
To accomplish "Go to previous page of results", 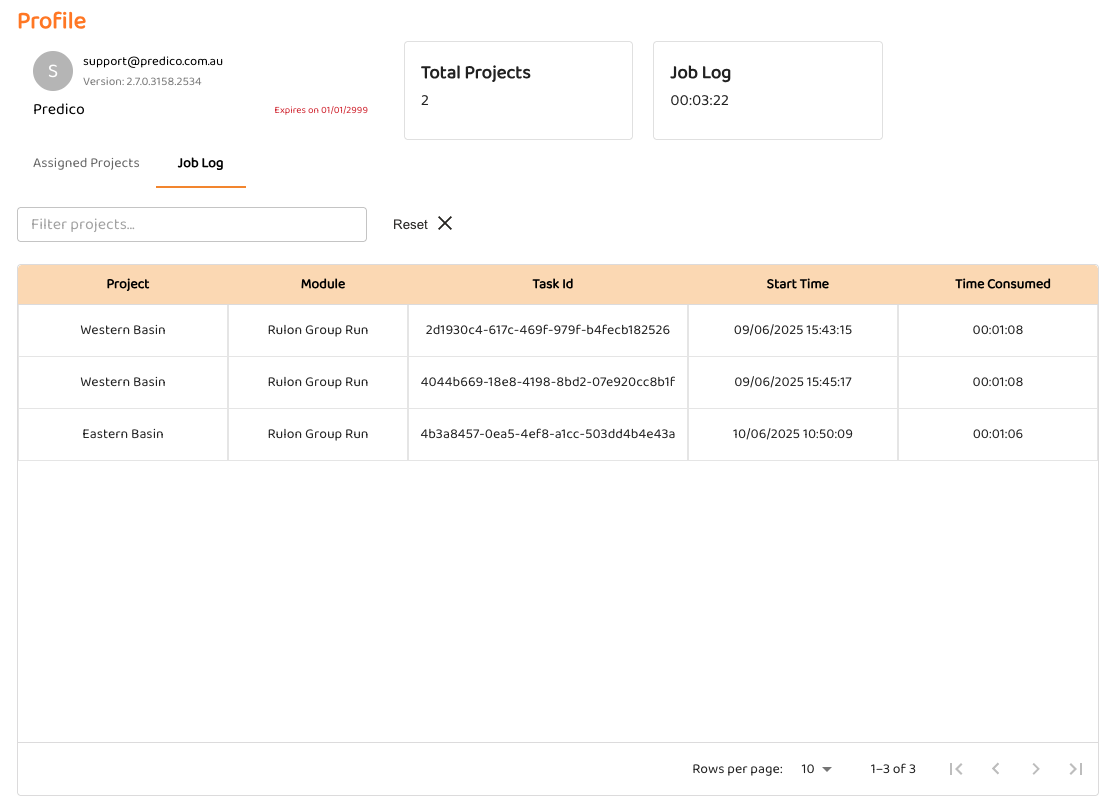I will pyautogui.click(x=996, y=769).
